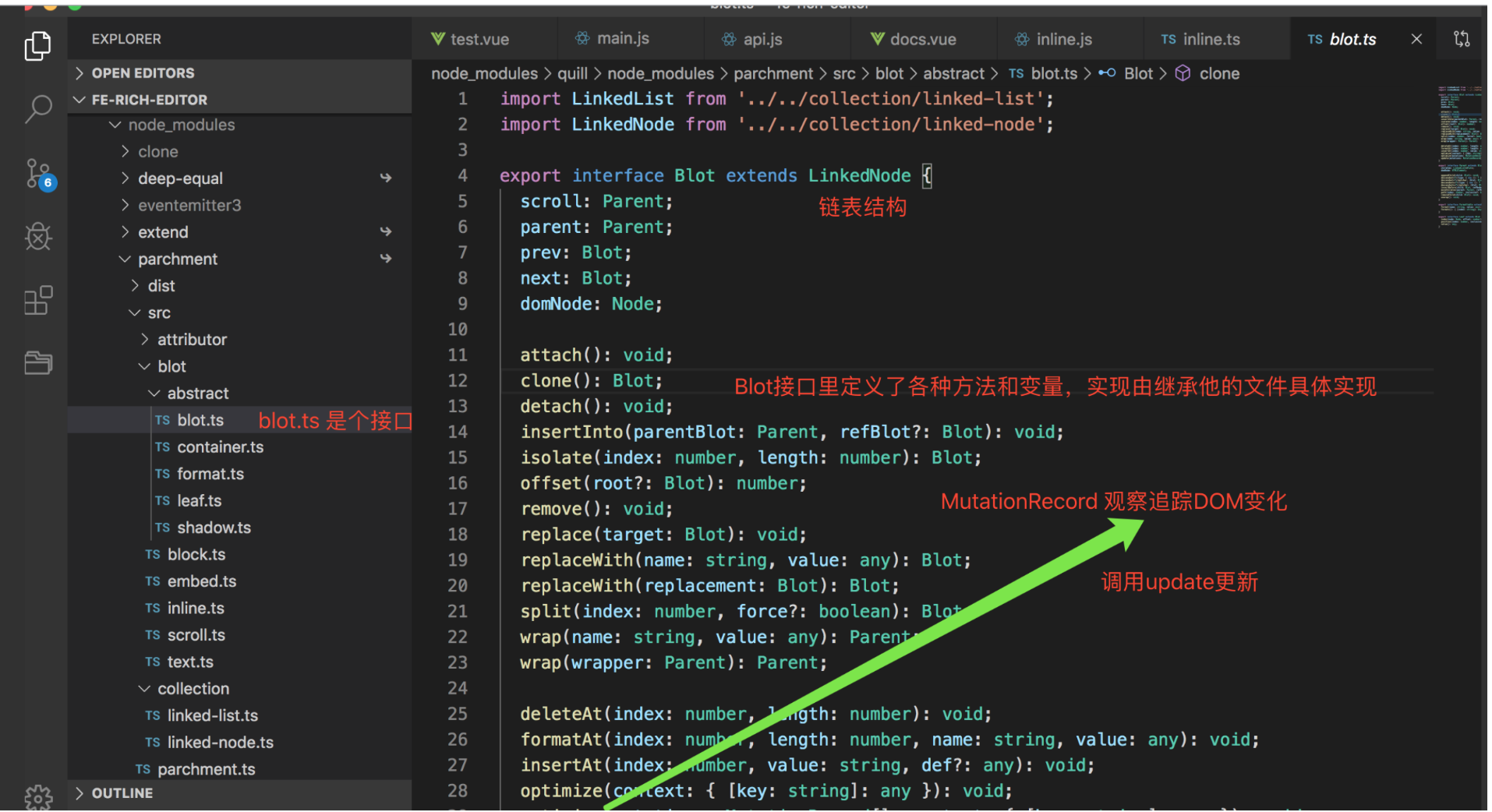Open the Run and Debug bug icon

click(37, 237)
